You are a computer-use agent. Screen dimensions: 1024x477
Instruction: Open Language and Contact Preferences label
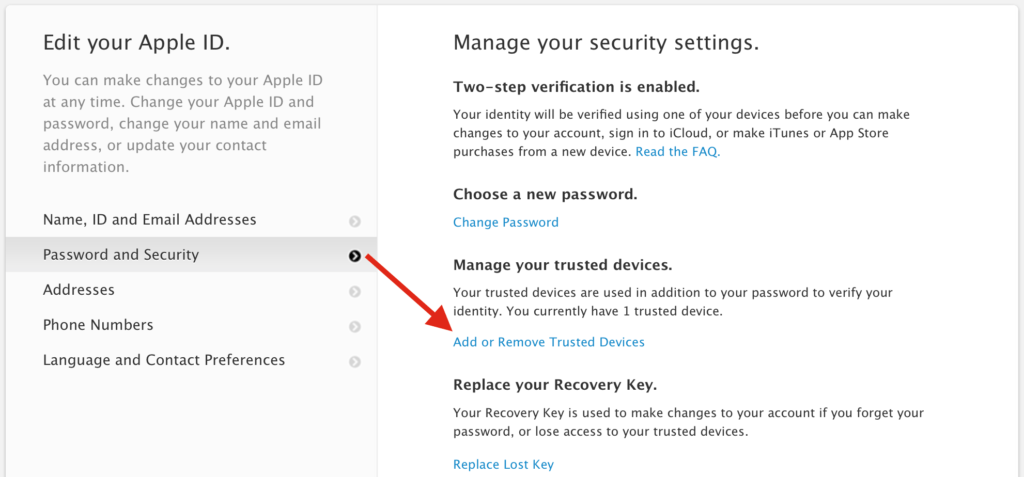click(x=164, y=360)
